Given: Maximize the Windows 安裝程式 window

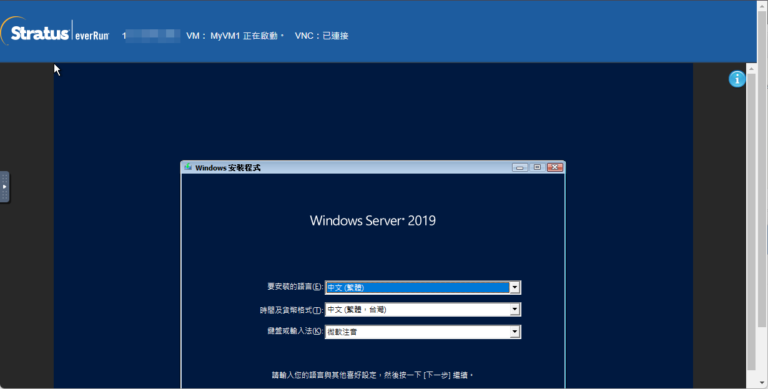Looking at the screenshot, I should coord(537,168).
